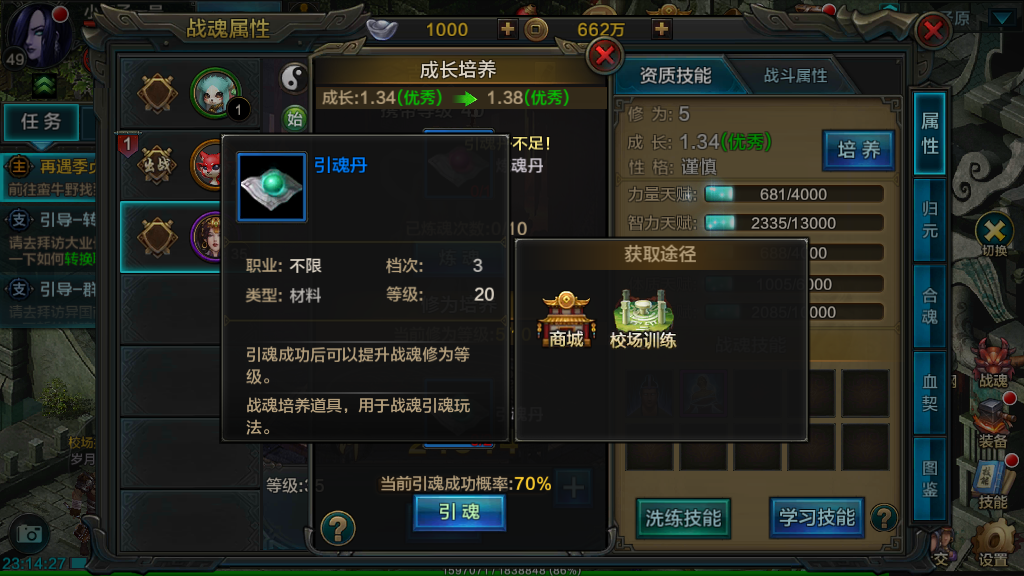Open top-right dropdown arrow
The width and height of the screenshot is (1024, 576).
tap(1002, 18)
